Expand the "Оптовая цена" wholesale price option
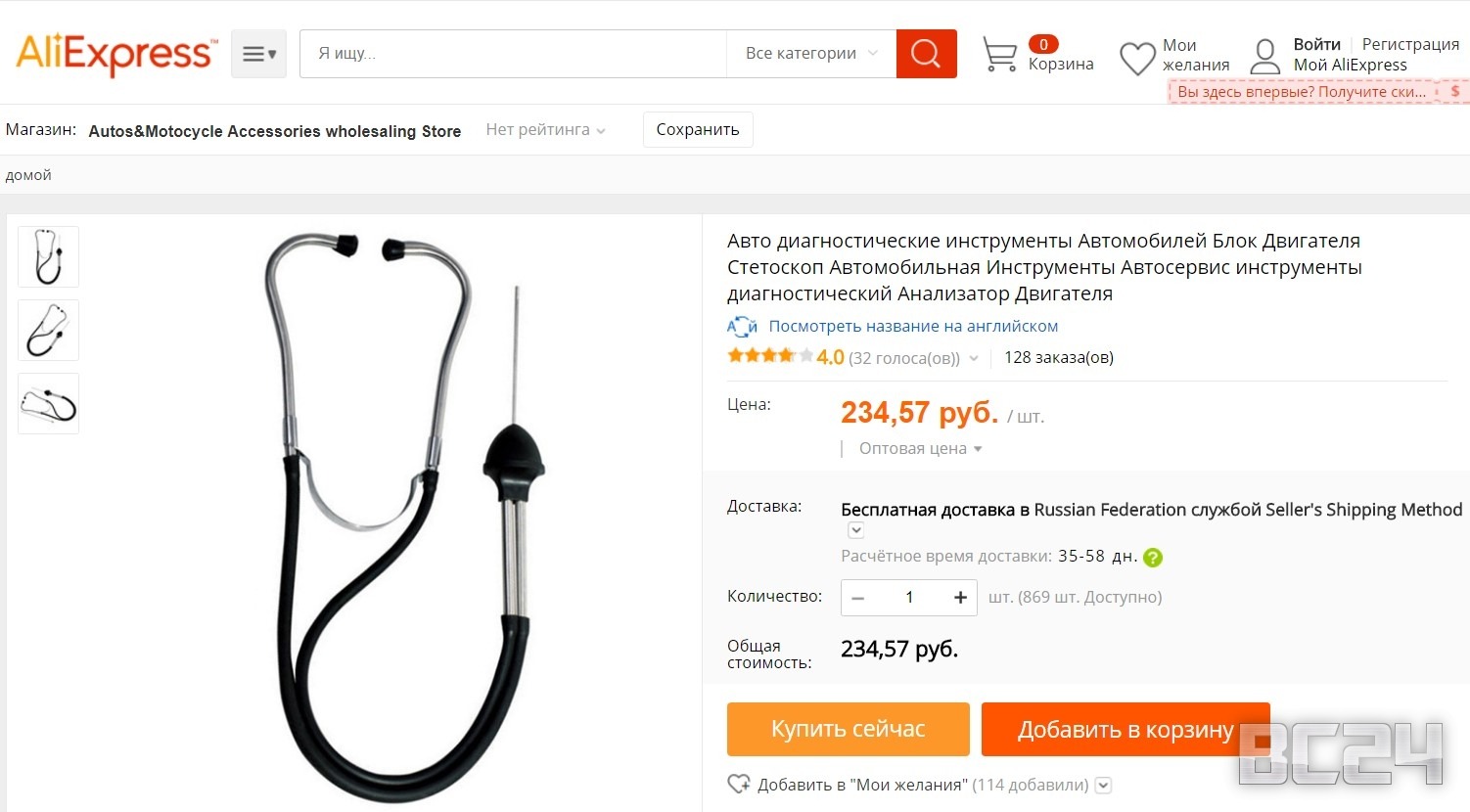 click(x=920, y=449)
